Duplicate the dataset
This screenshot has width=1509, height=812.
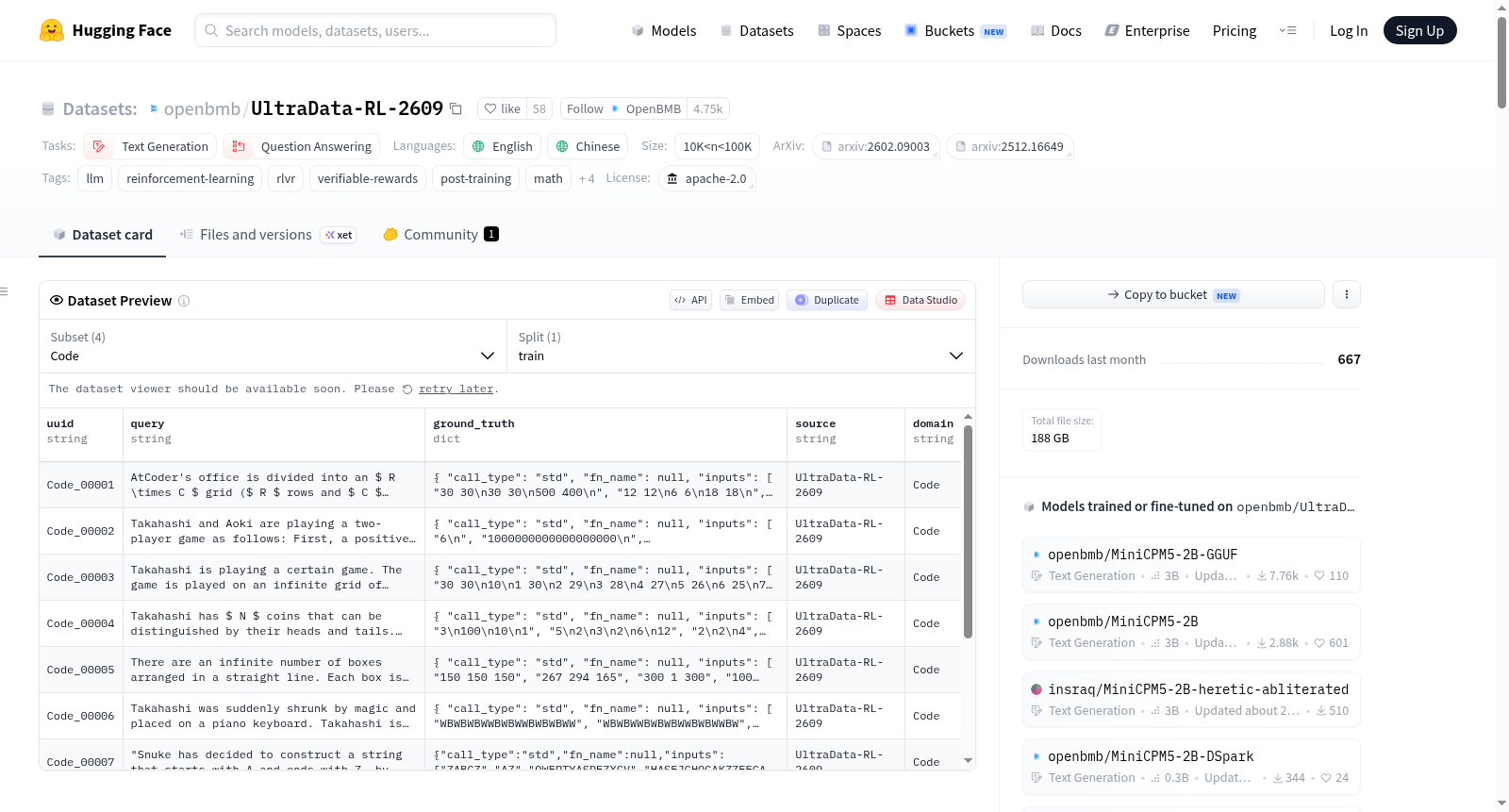827,300
